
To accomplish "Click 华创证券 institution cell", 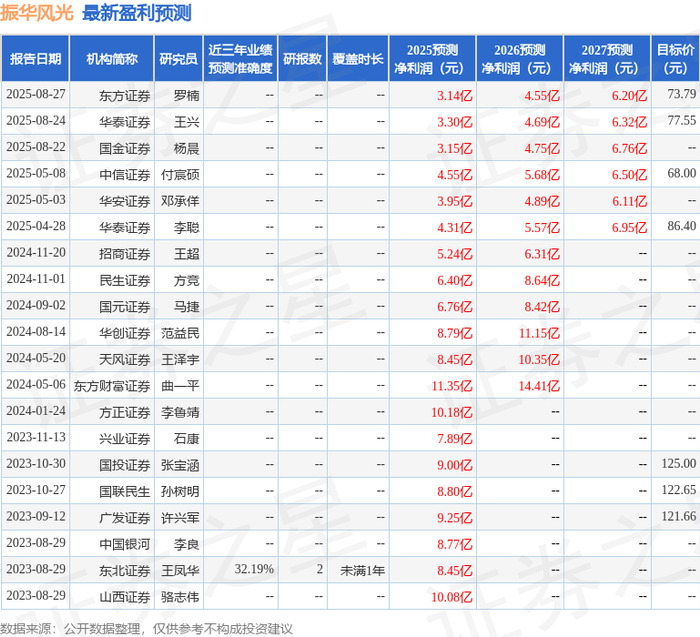I will coord(125,332).
